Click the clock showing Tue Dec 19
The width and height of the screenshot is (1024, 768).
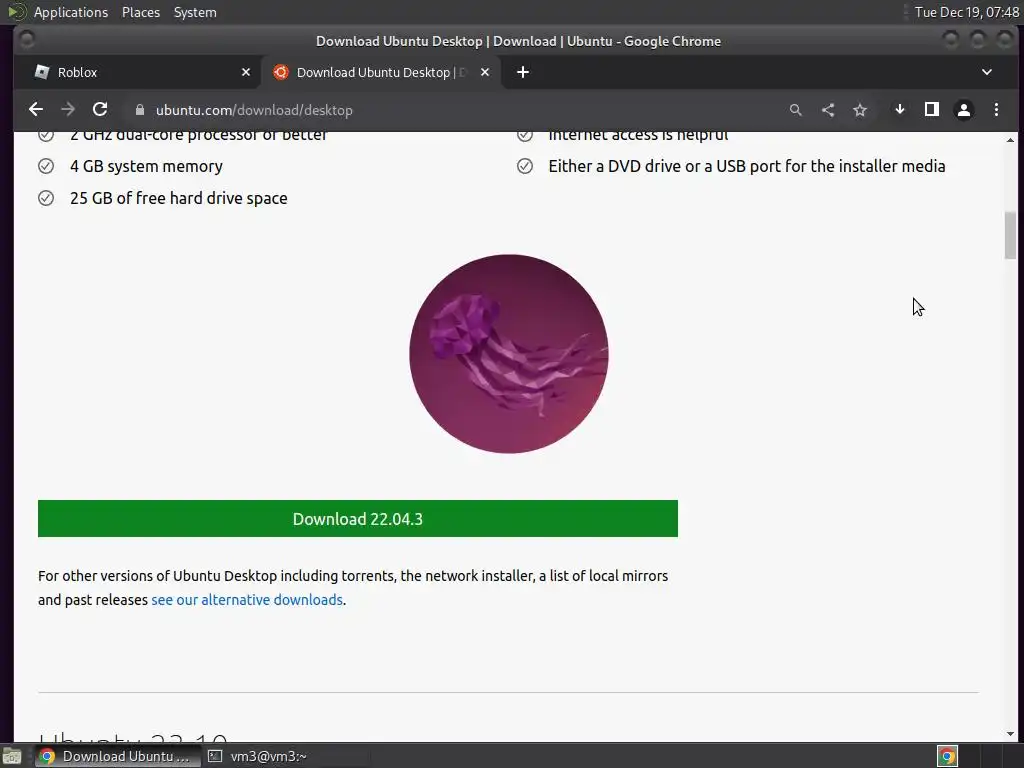click(x=966, y=12)
